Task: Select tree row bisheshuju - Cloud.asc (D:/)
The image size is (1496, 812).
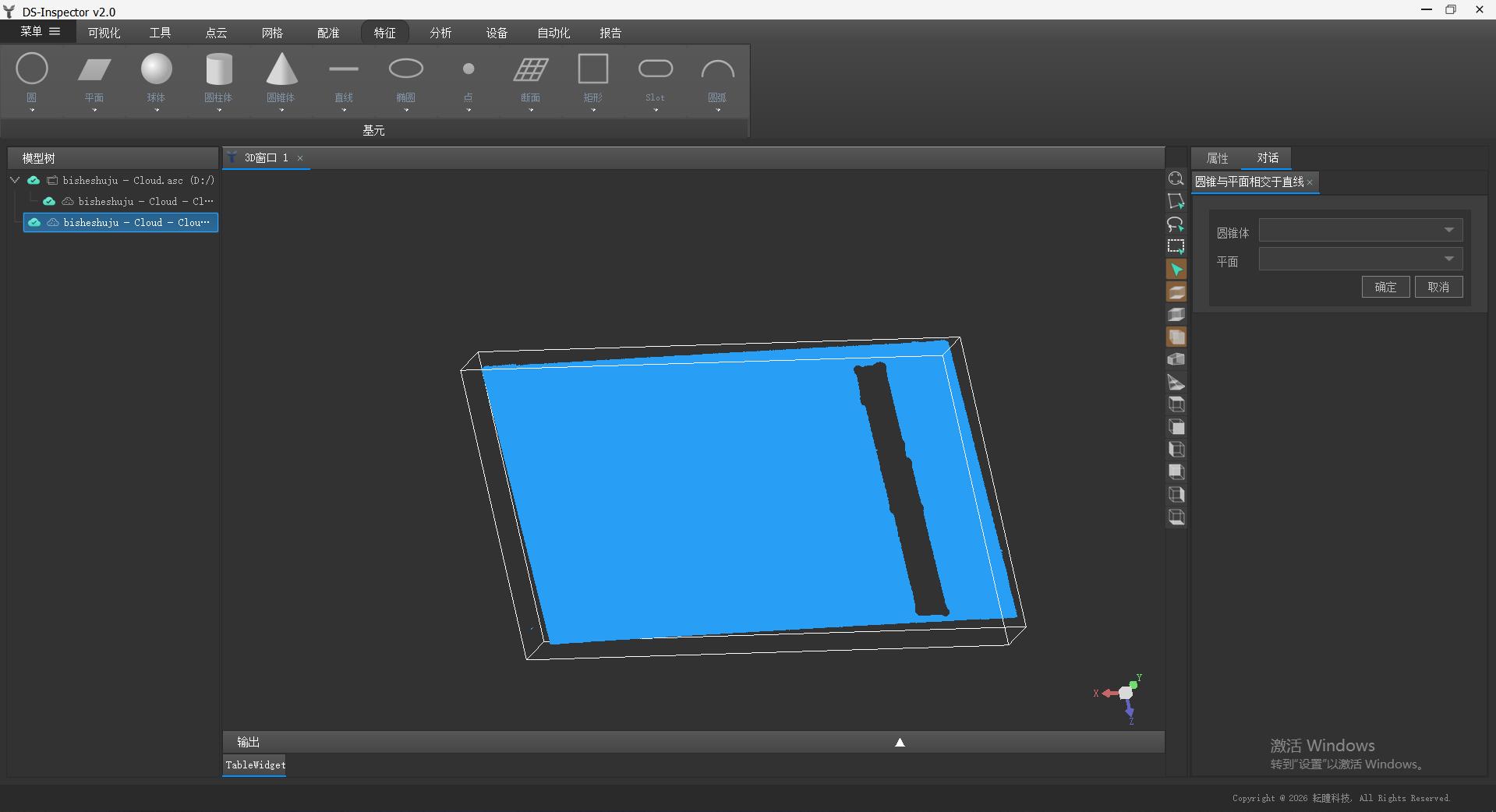Action: click(x=121, y=180)
